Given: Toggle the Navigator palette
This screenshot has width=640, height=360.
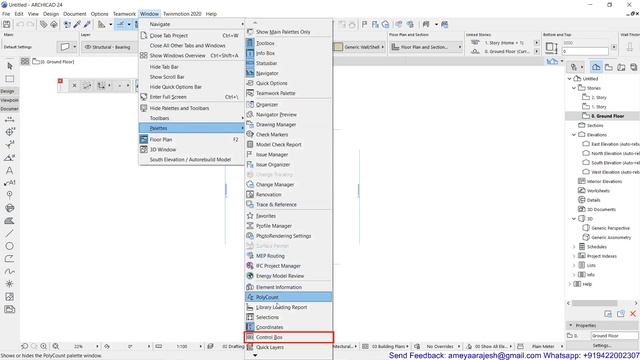Looking at the screenshot, I should tap(288, 73).
